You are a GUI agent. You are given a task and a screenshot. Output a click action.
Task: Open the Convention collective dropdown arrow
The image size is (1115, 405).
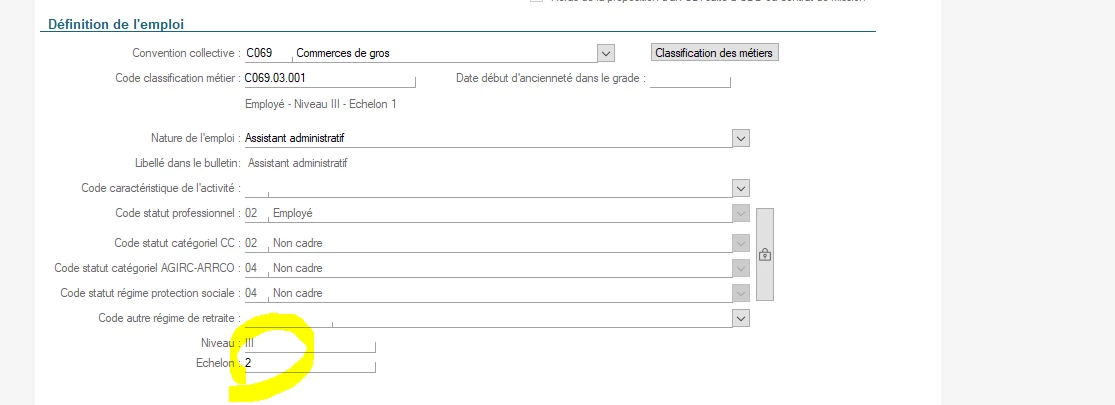tap(605, 53)
